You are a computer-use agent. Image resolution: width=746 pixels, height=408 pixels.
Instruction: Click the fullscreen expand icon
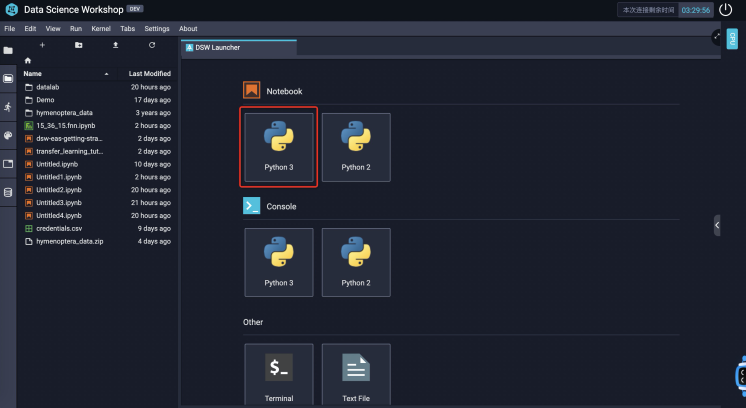click(x=716, y=37)
